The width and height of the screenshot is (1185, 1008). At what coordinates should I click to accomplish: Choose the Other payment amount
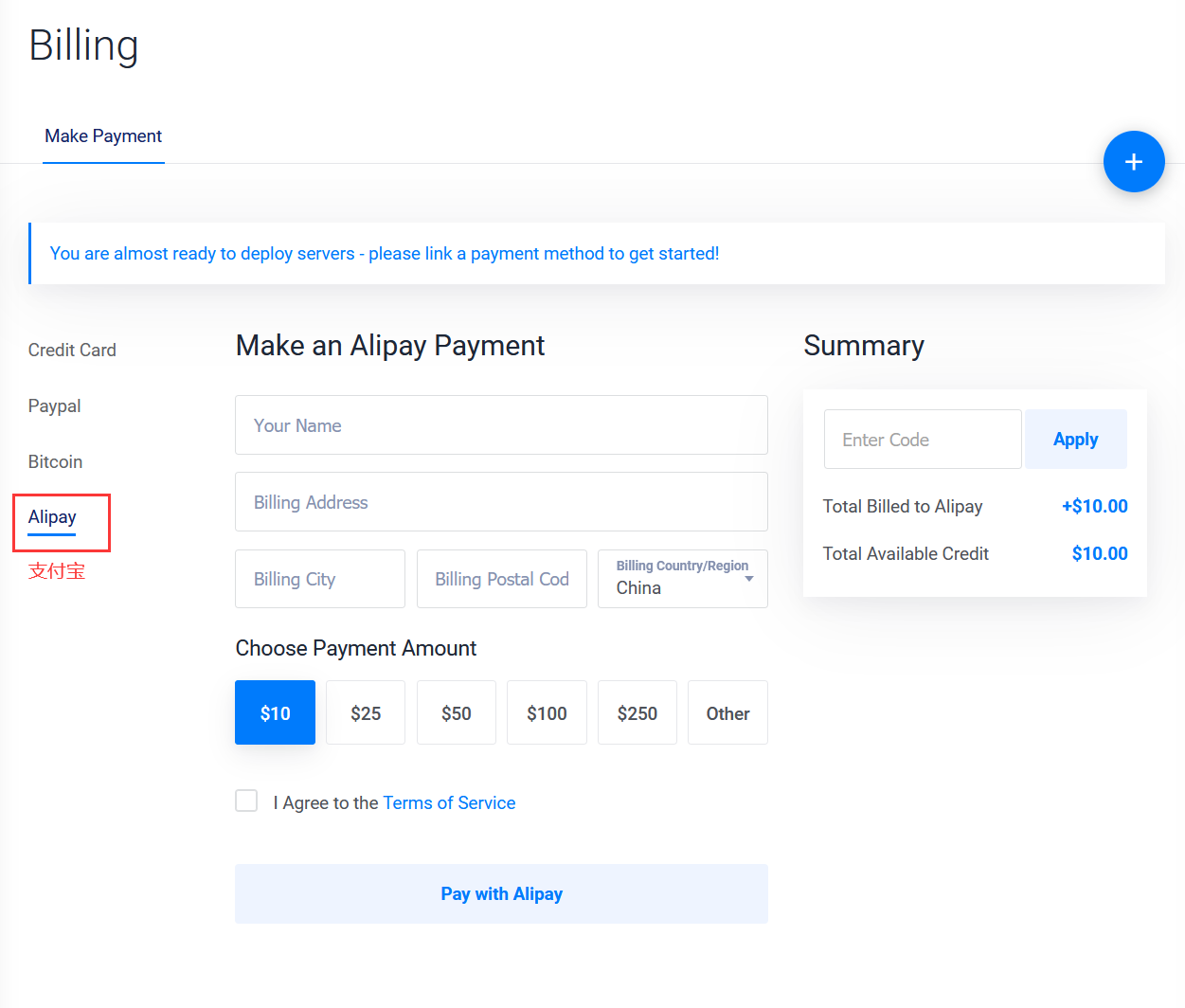pyautogui.click(x=727, y=712)
